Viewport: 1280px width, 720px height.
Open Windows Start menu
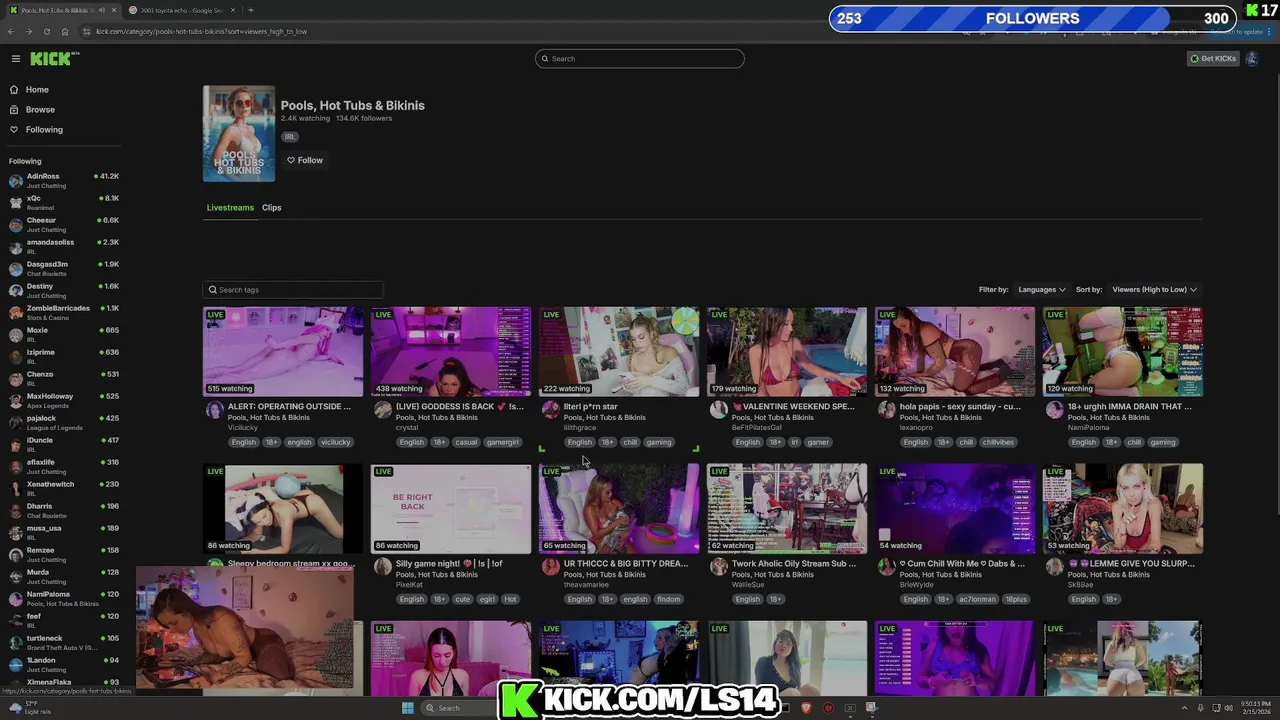(x=407, y=708)
